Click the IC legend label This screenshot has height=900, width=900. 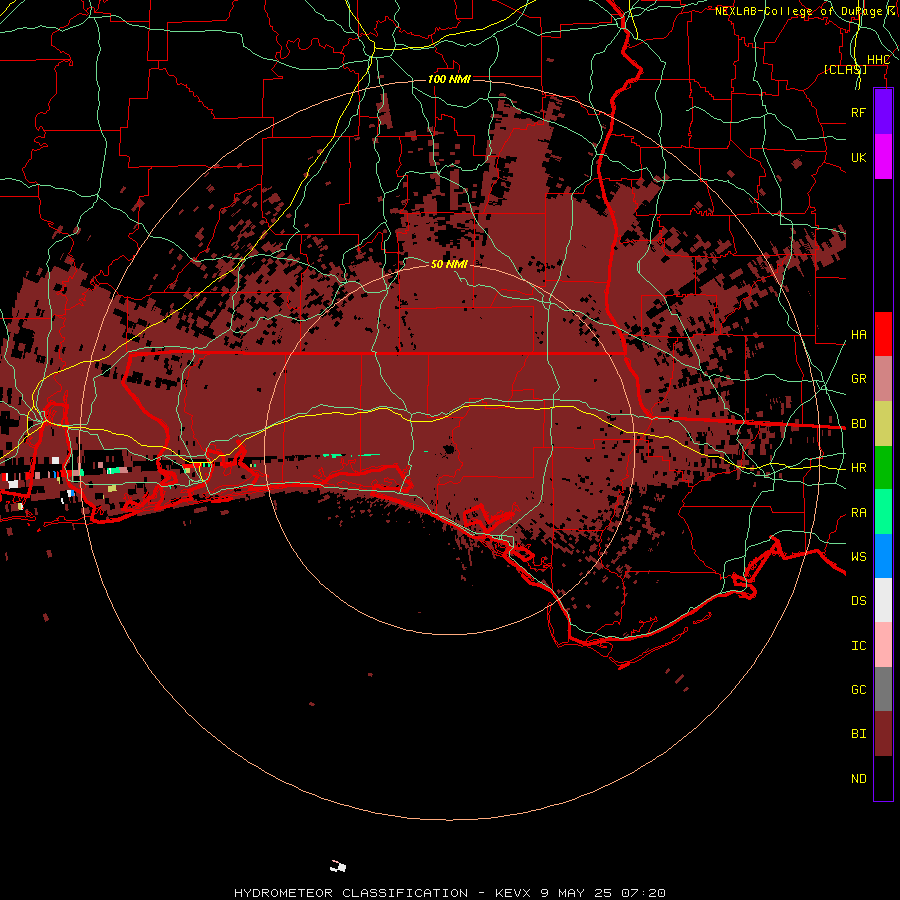click(x=858, y=645)
